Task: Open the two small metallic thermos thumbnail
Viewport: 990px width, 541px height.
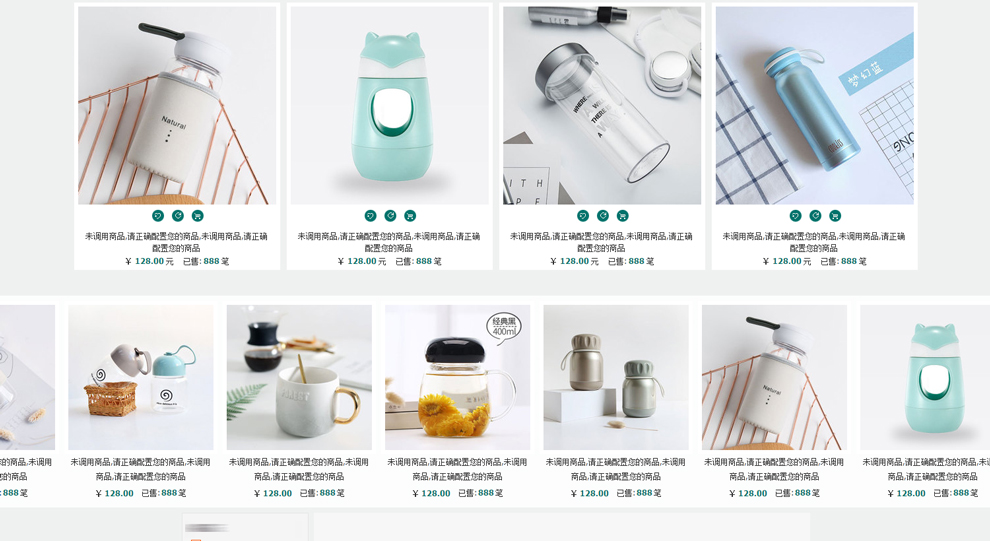Action: [616, 378]
